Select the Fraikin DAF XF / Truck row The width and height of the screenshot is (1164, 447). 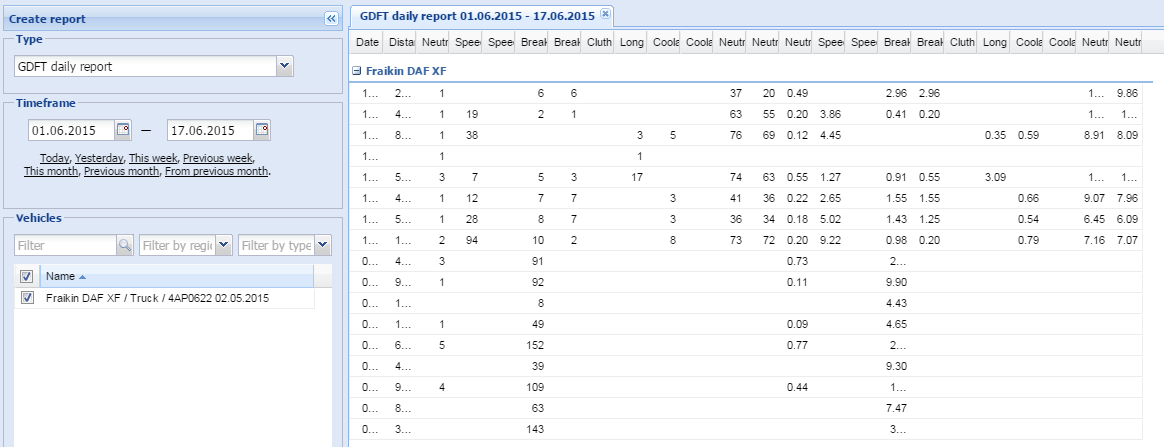point(164,298)
